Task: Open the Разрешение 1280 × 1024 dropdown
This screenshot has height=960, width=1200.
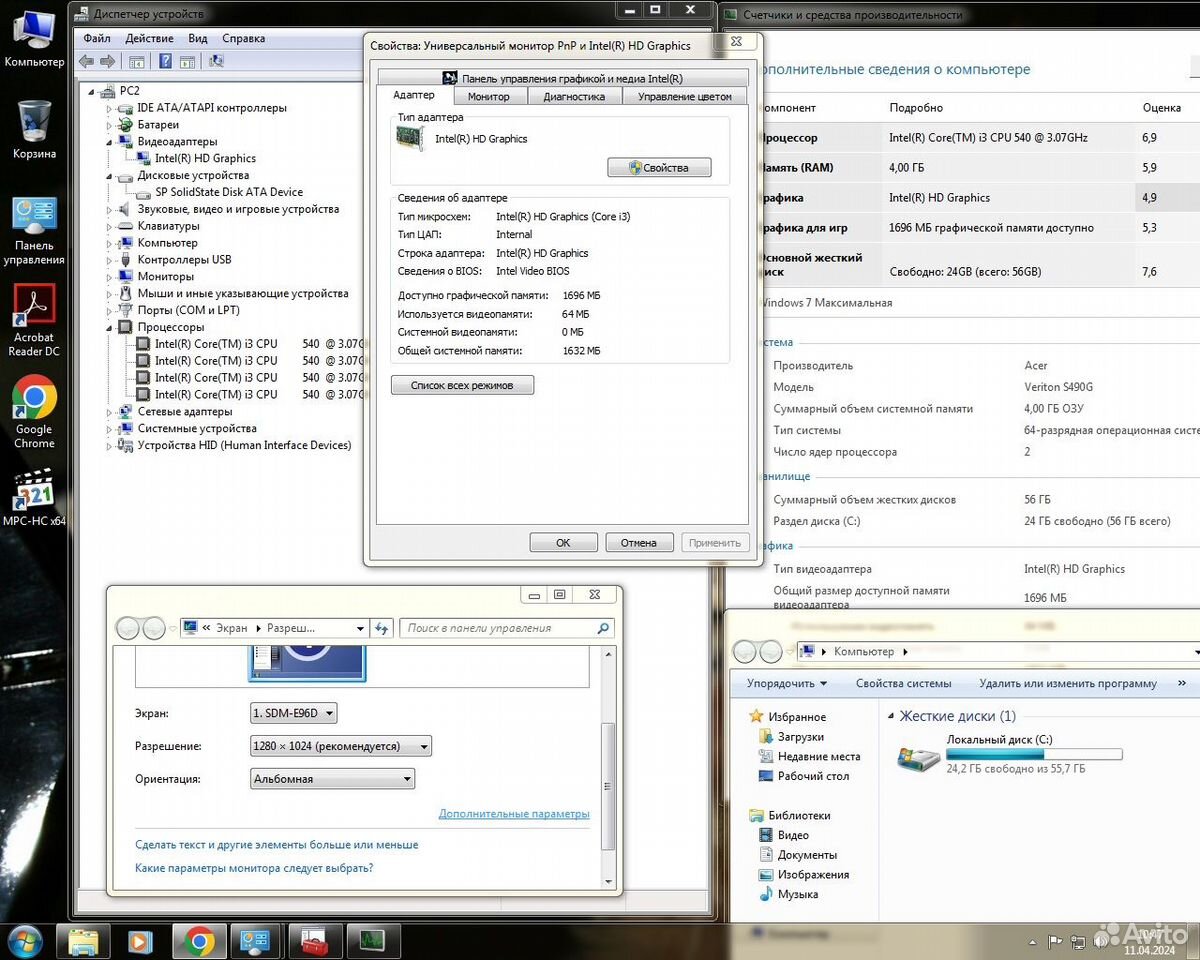Action: coord(341,746)
